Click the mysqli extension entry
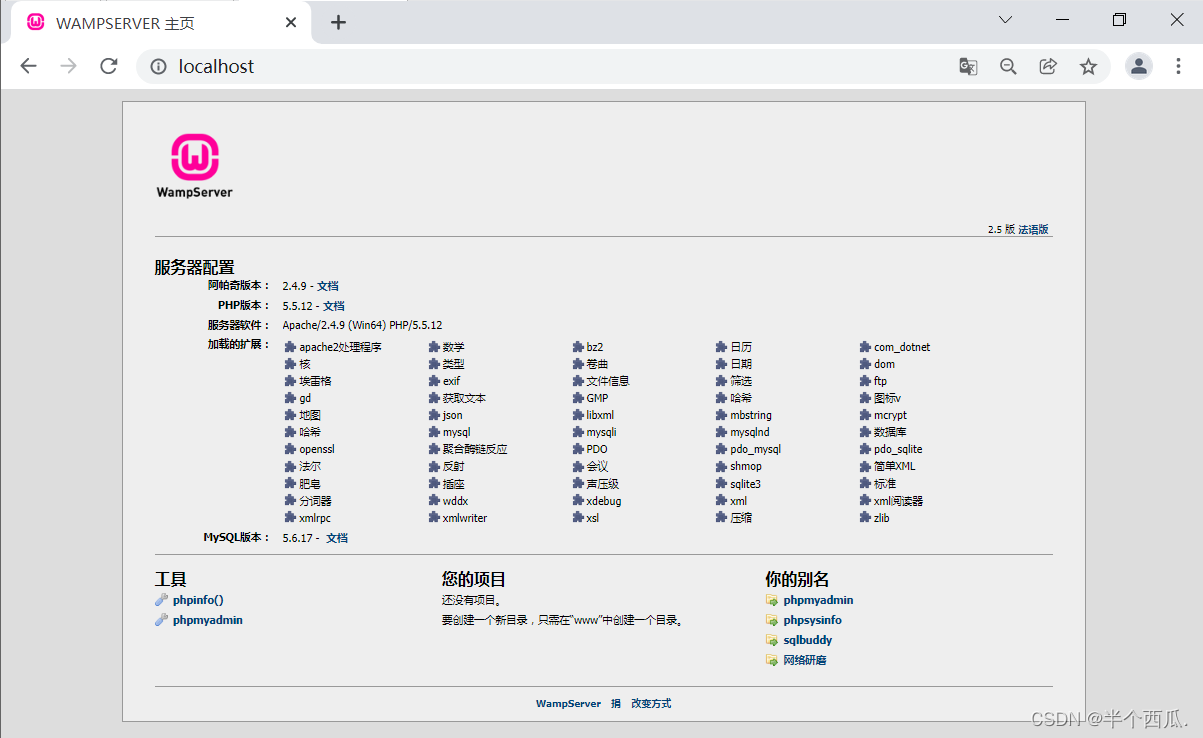 [x=601, y=432]
